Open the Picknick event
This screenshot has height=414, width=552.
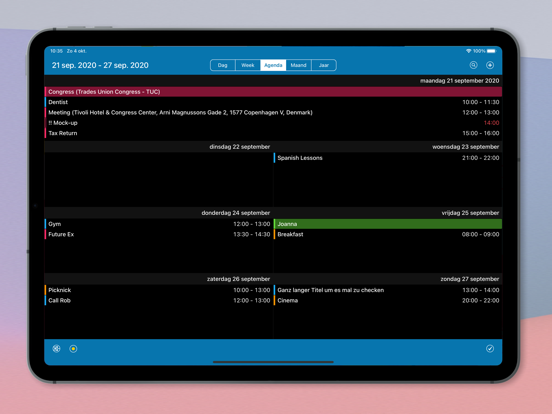point(158,290)
